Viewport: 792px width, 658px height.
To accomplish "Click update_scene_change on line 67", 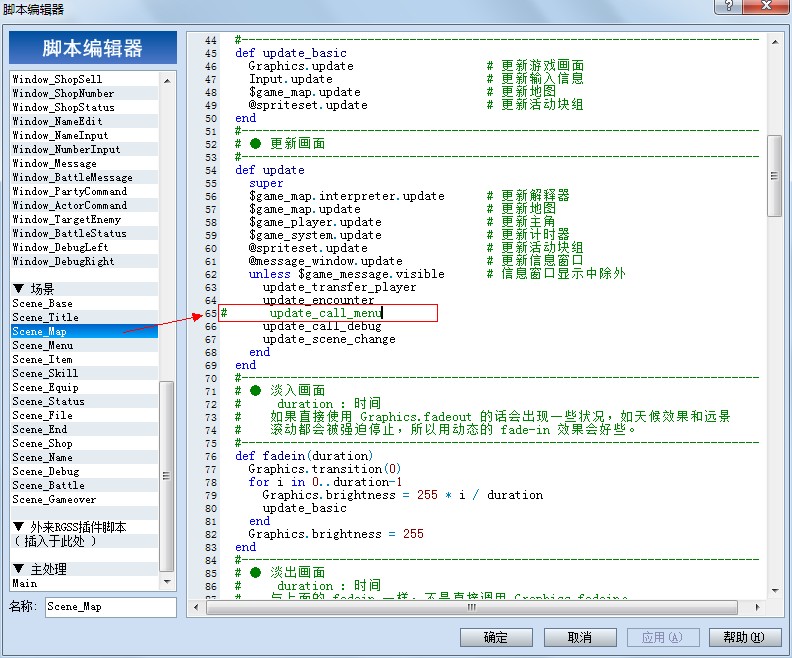I will coord(329,339).
